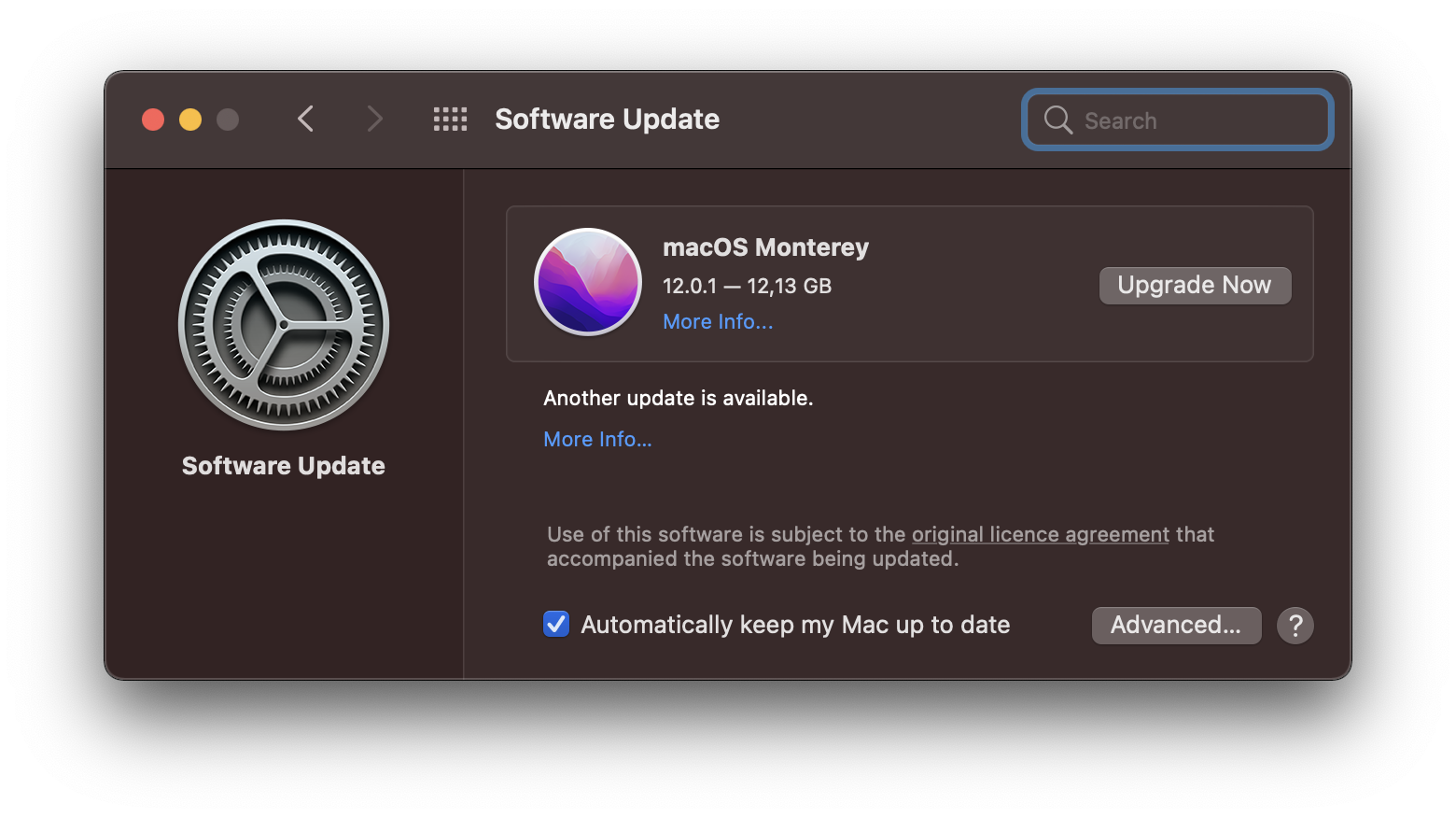Click the macOS Monterey heading text

click(x=765, y=247)
